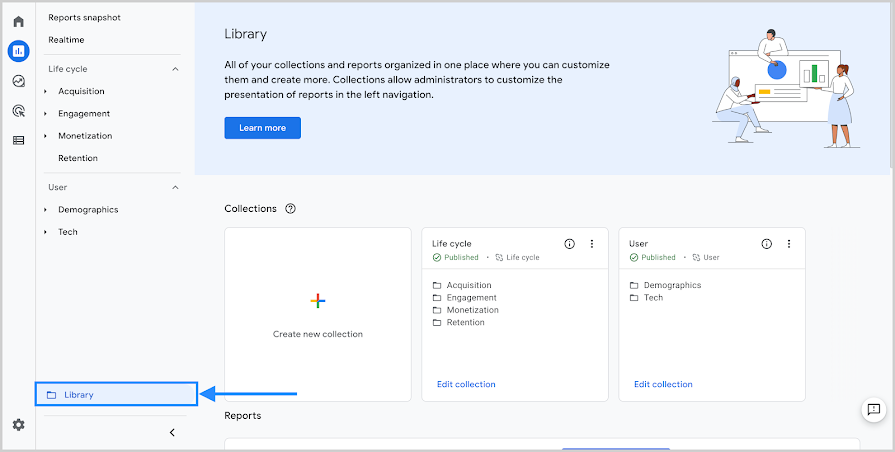Click the Library page heading
This screenshot has width=895, height=452.
pyautogui.click(x=245, y=34)
